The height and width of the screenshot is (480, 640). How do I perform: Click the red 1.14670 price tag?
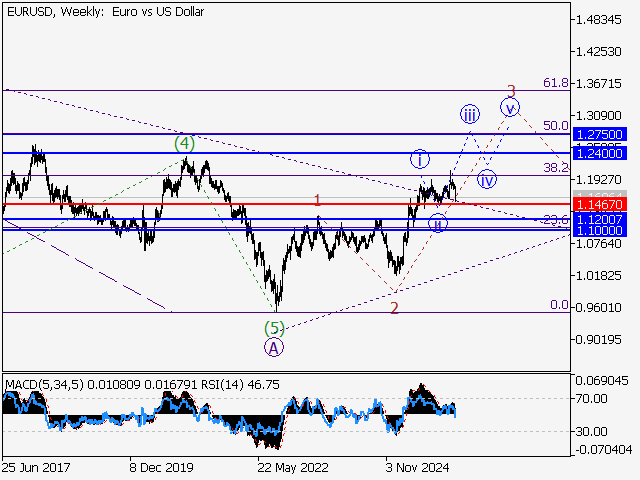pyautogui.click(x=600, y=203)
